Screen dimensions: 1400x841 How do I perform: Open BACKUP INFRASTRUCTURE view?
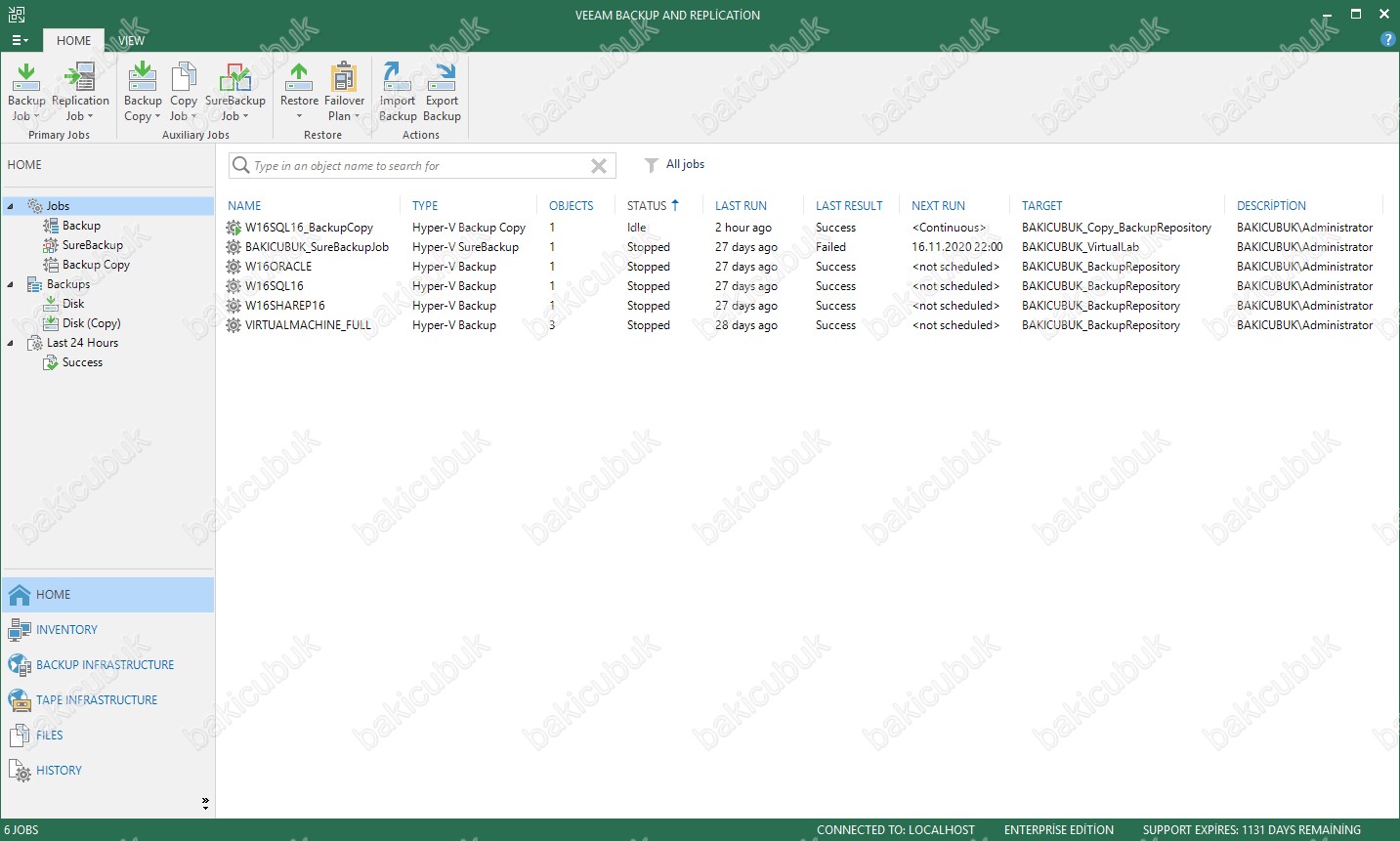pos(105,665)
